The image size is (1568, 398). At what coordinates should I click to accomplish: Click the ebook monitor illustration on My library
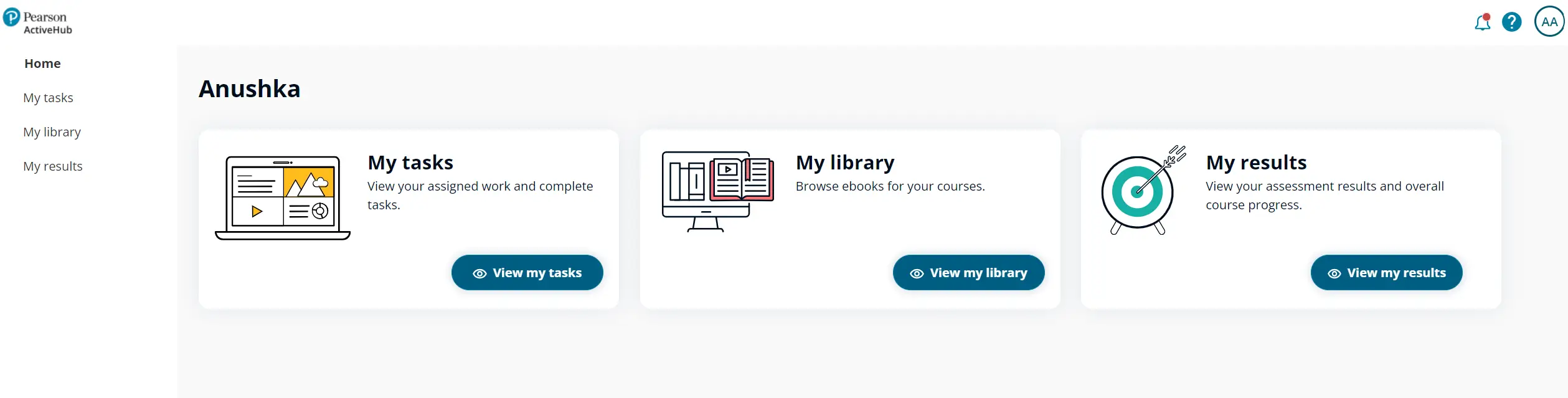(717, 191)
